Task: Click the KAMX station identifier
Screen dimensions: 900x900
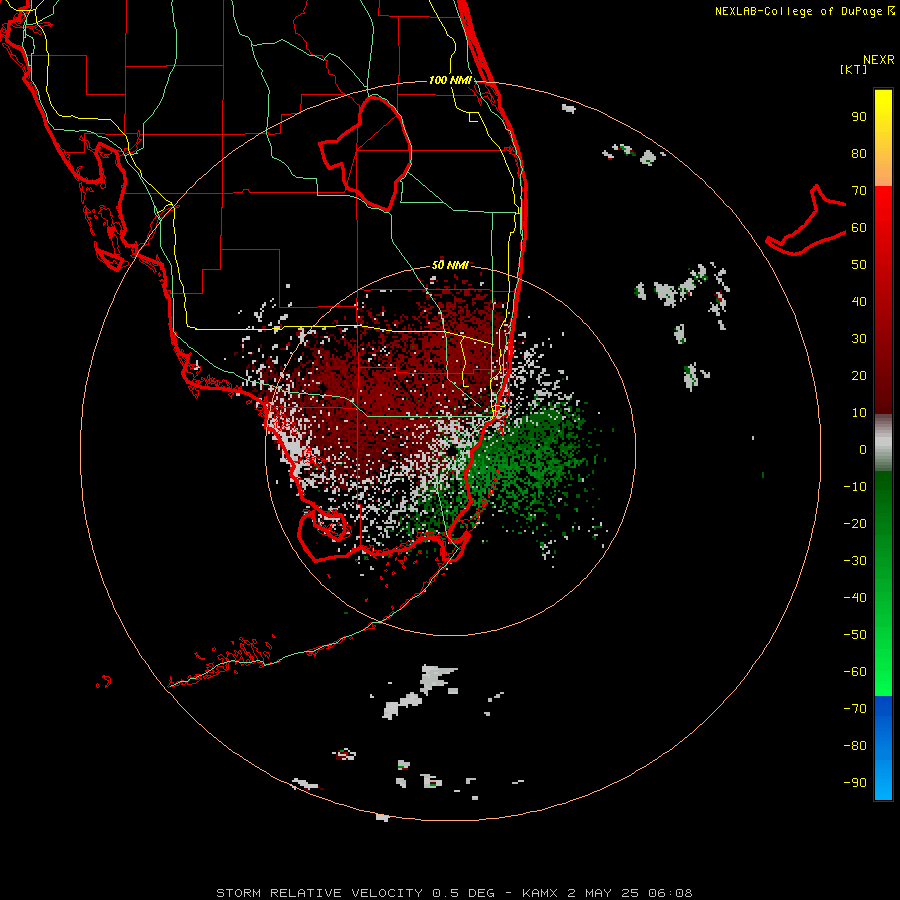Action: coord(540,893)
